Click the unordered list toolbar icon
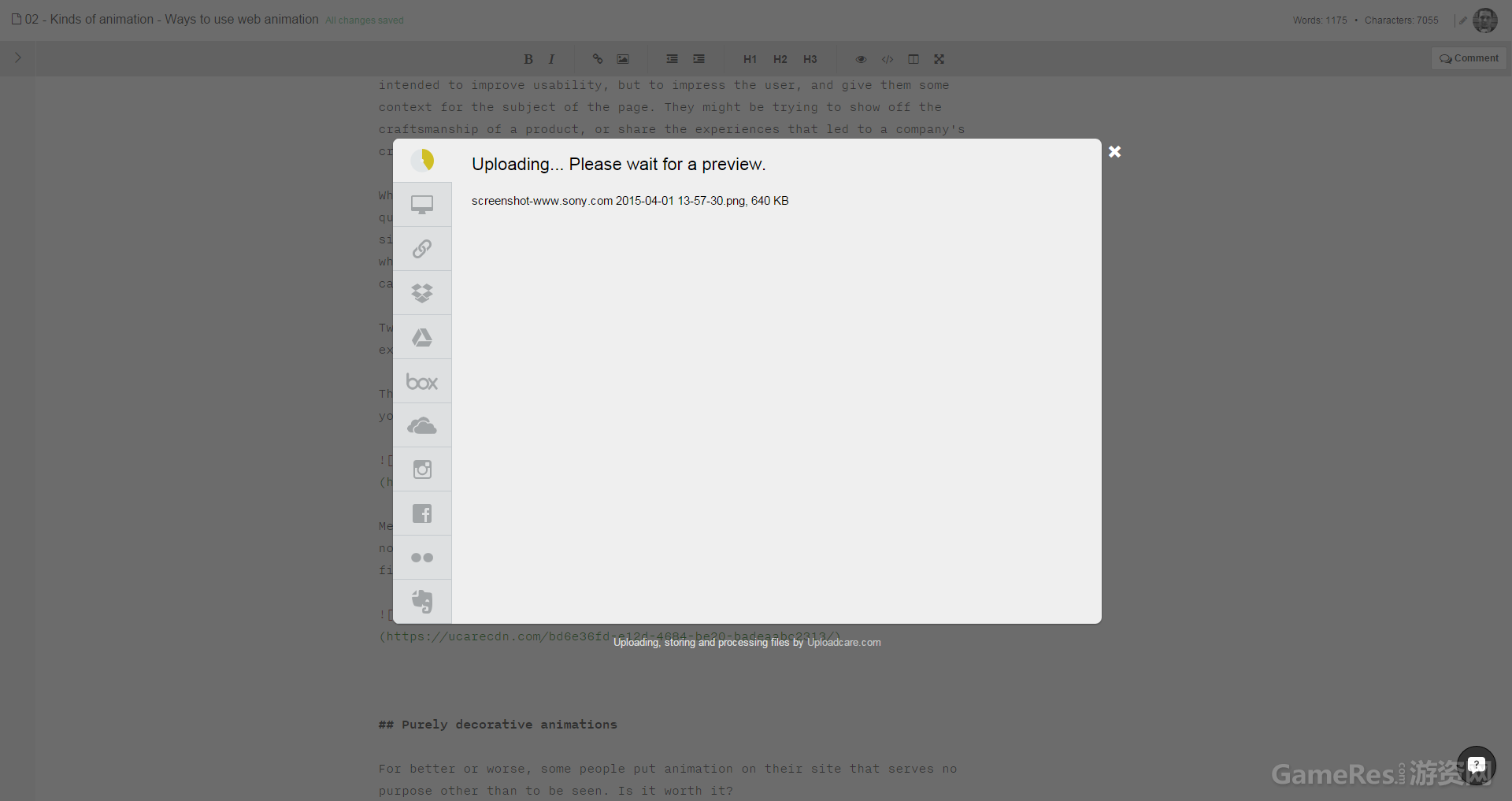 [x=672, y=59]
